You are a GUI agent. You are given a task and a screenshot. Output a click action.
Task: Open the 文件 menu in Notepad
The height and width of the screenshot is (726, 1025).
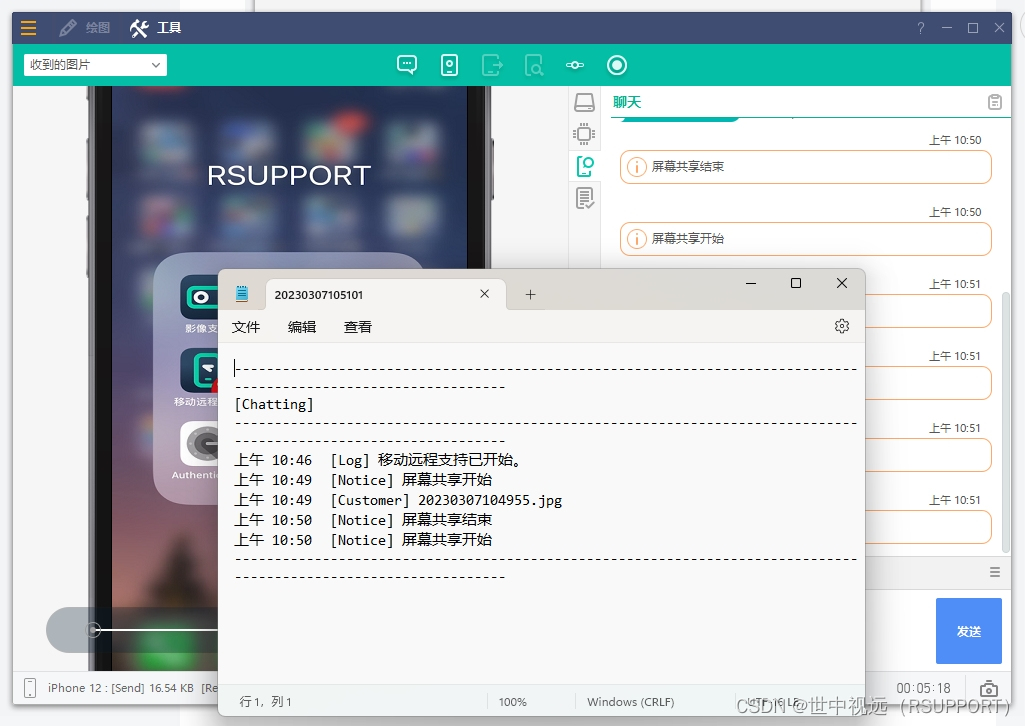(x=246, y=327)
